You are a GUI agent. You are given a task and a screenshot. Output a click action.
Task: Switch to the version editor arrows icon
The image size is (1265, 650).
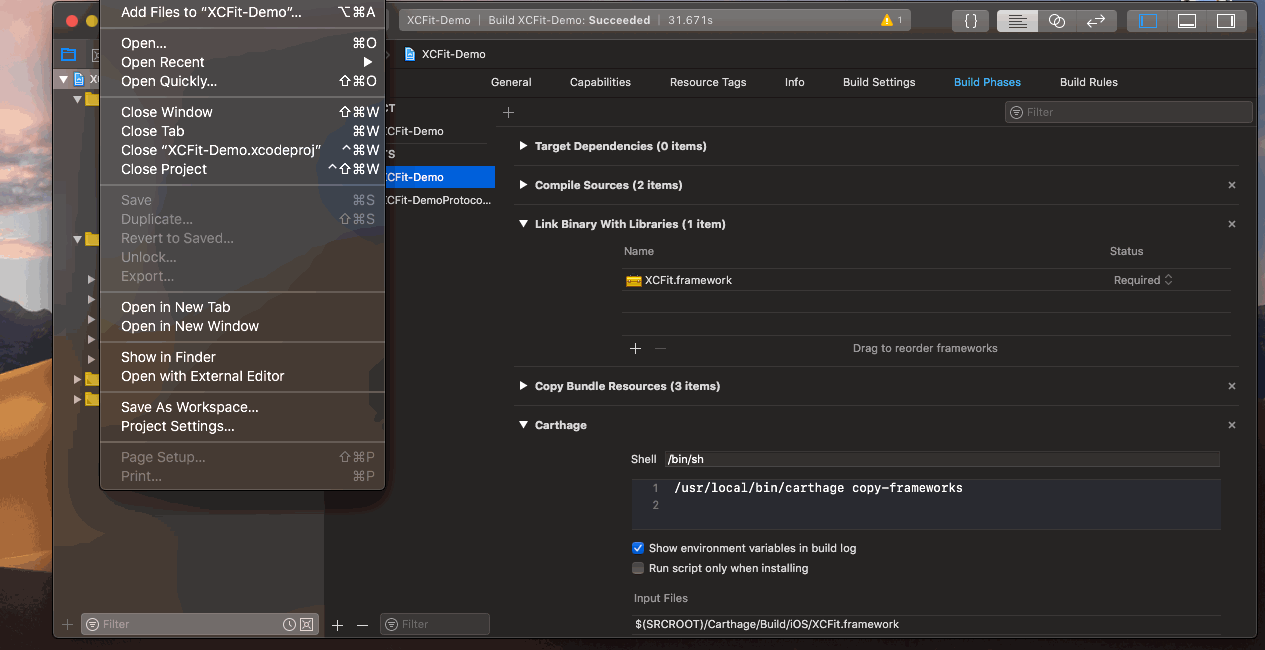click(x=1095, y=20)
